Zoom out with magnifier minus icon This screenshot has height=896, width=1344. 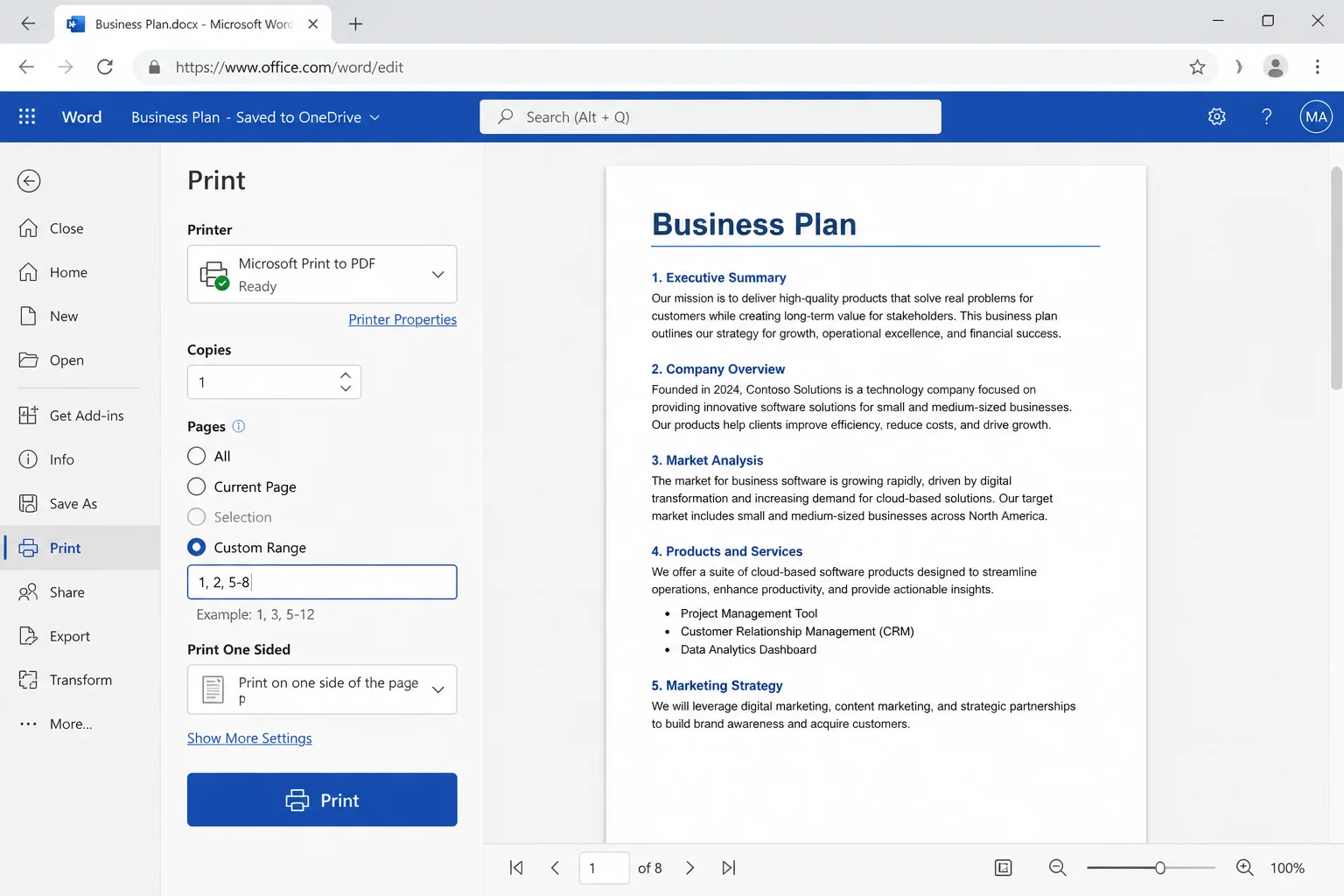tap(1057, 868)
